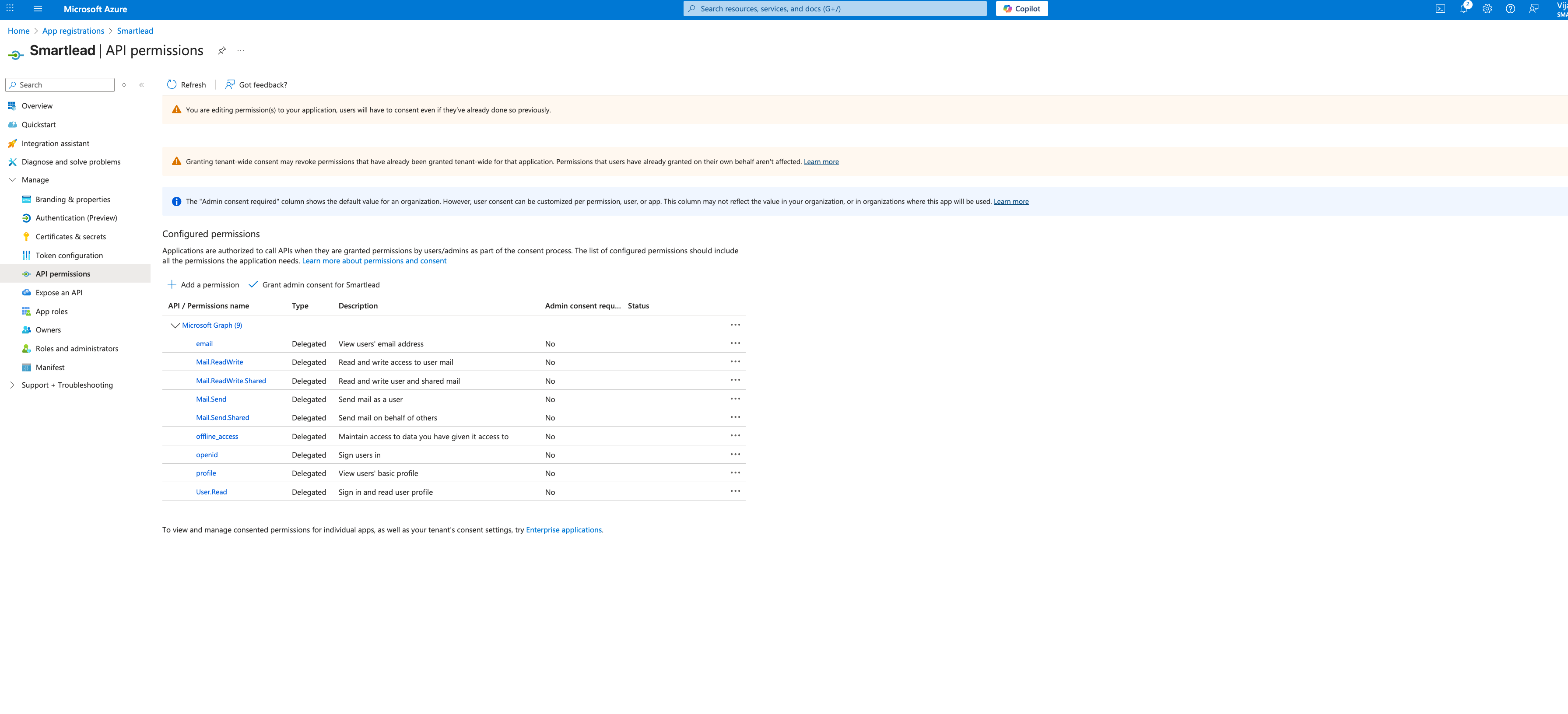1568x714 pixels.
Task: Open ellipsis menu for email permission
Action: [735, 343]
